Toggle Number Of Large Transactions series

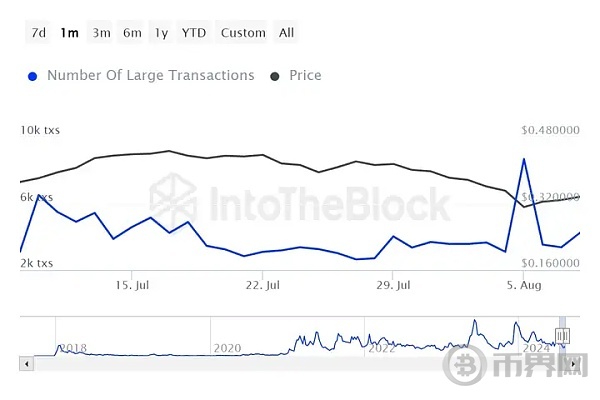tap(150, 75)
